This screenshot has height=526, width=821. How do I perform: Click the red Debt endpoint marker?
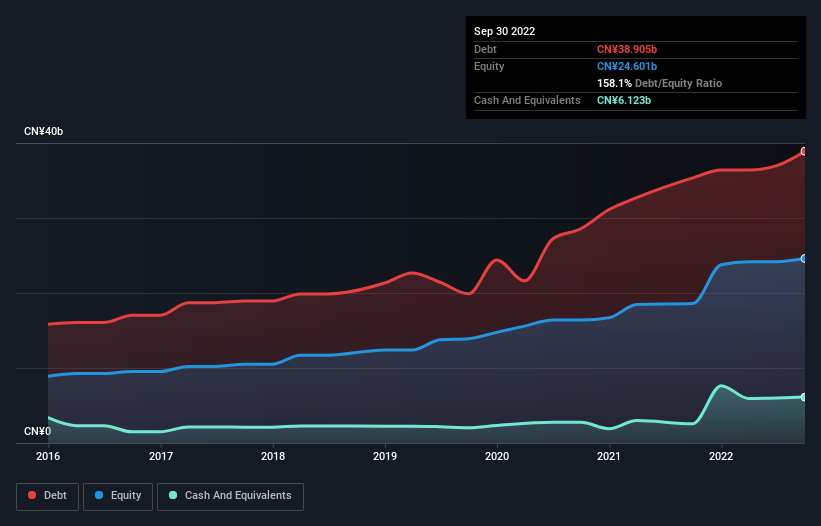804,151
